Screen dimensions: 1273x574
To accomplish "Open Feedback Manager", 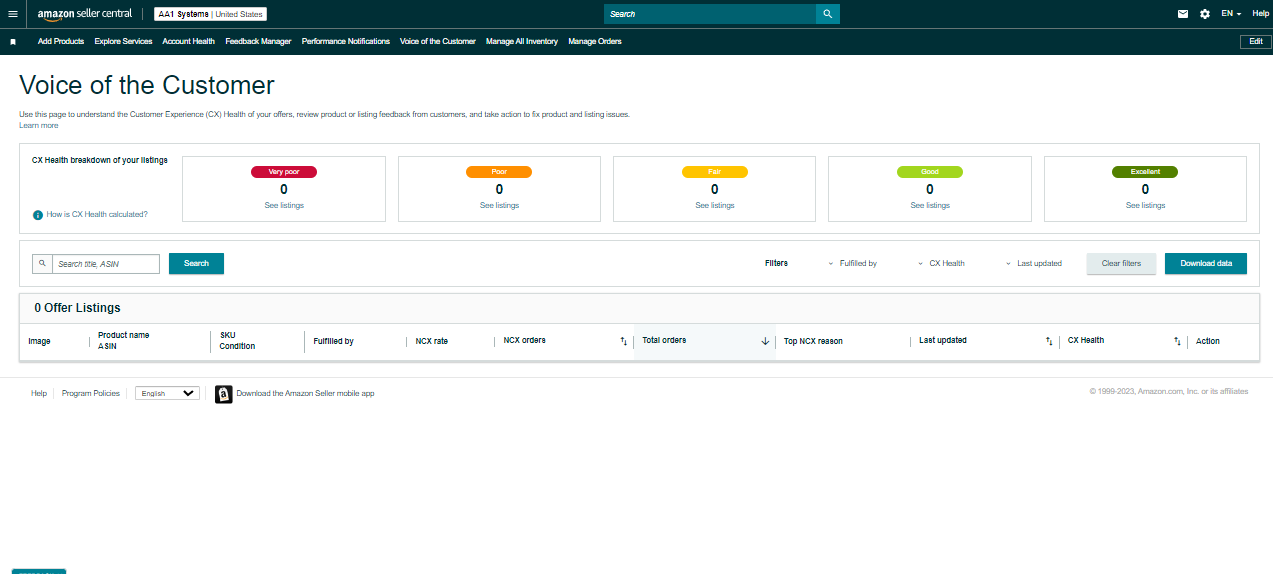I will click(x=258, y=42).
